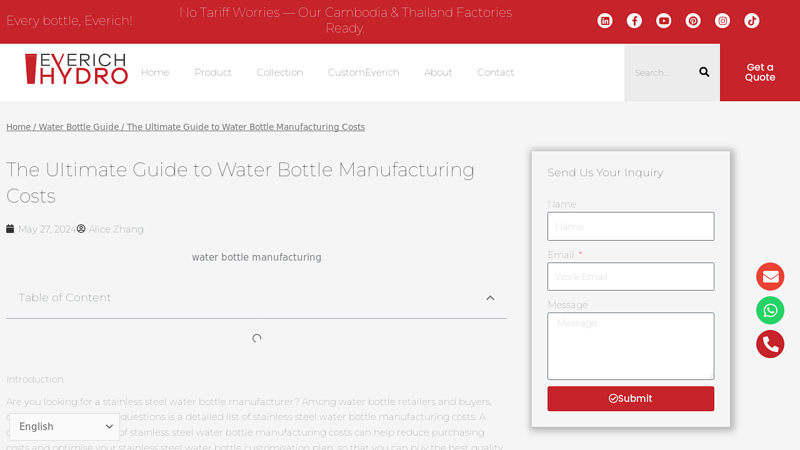The height and width of the screenshot is (450, 800).
Task: Click the article title heading
Action: (x=240, y=183)
